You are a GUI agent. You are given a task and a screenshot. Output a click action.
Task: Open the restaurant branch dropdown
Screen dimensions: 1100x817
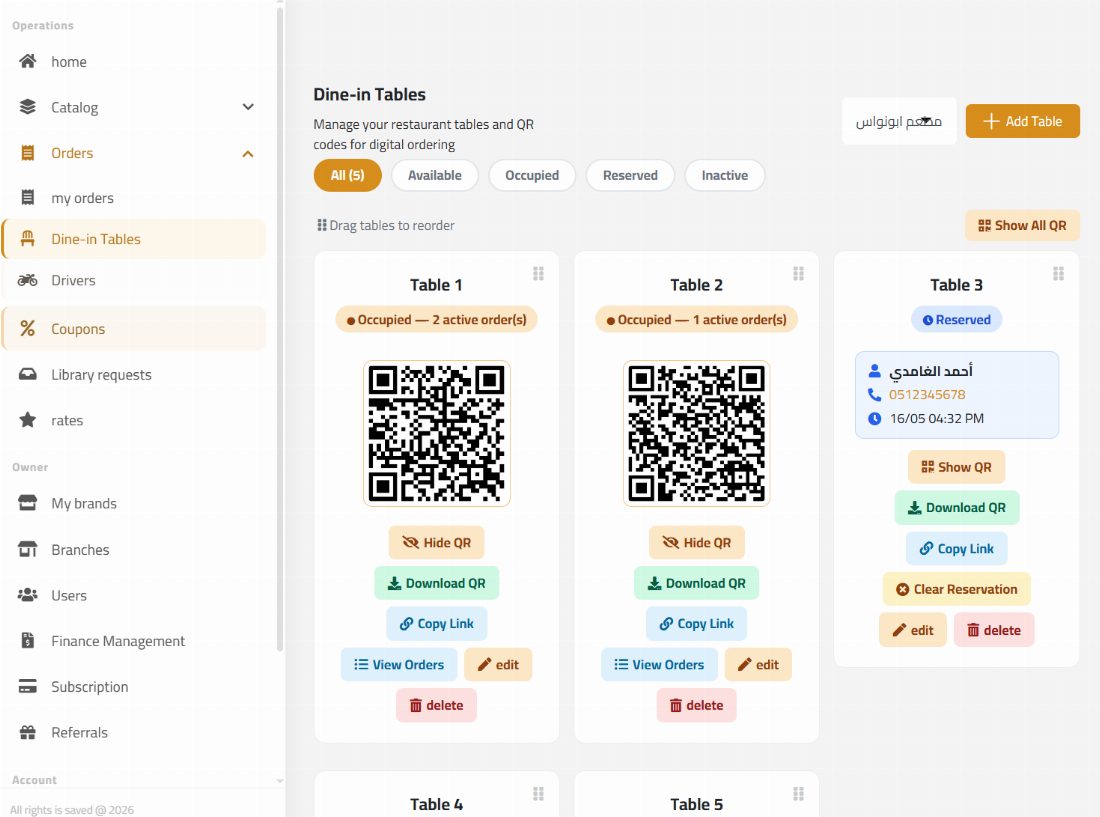pyautogui.click(x=899, y=121)
